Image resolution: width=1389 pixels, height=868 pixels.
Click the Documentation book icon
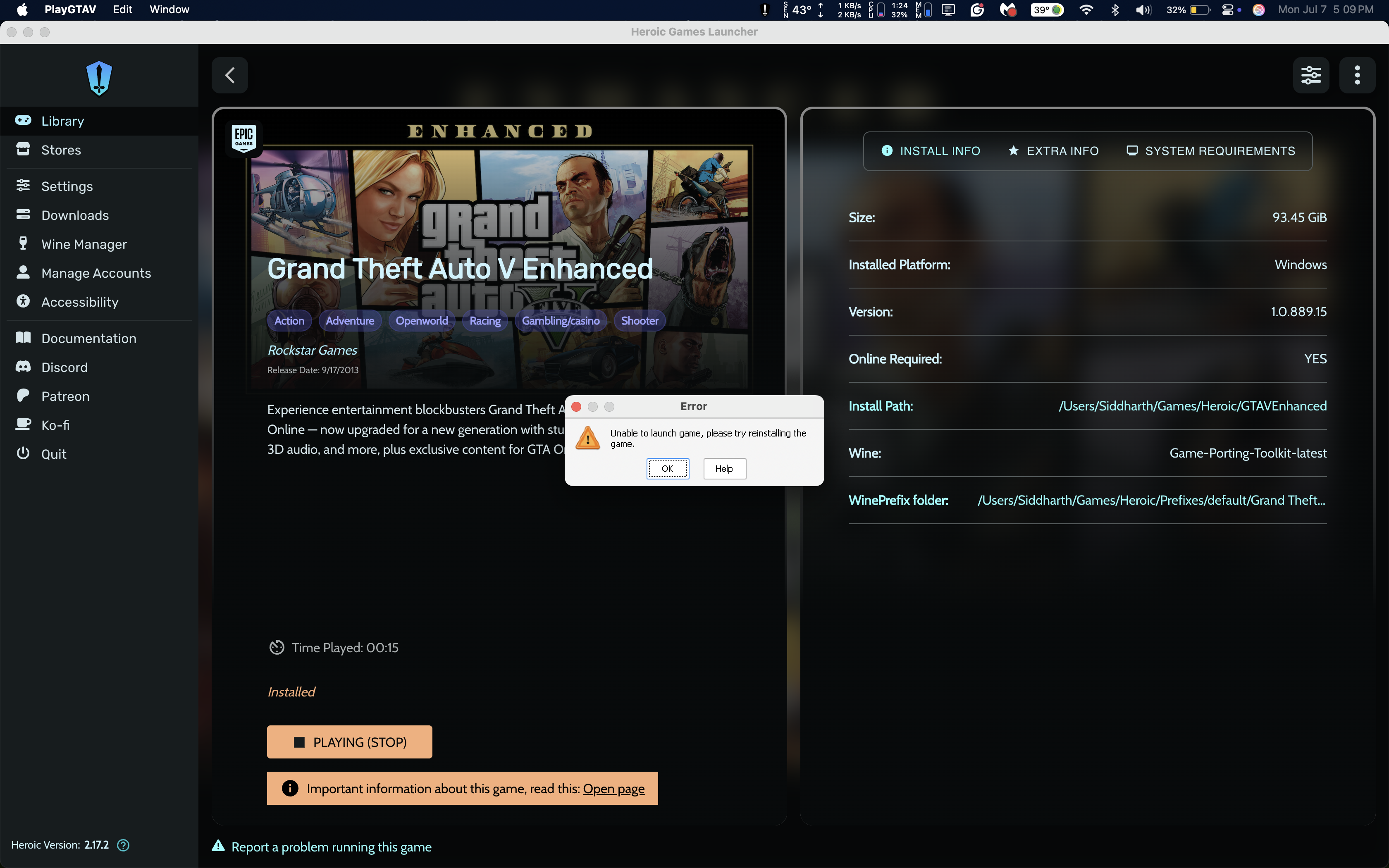click(x=23, y=338)
